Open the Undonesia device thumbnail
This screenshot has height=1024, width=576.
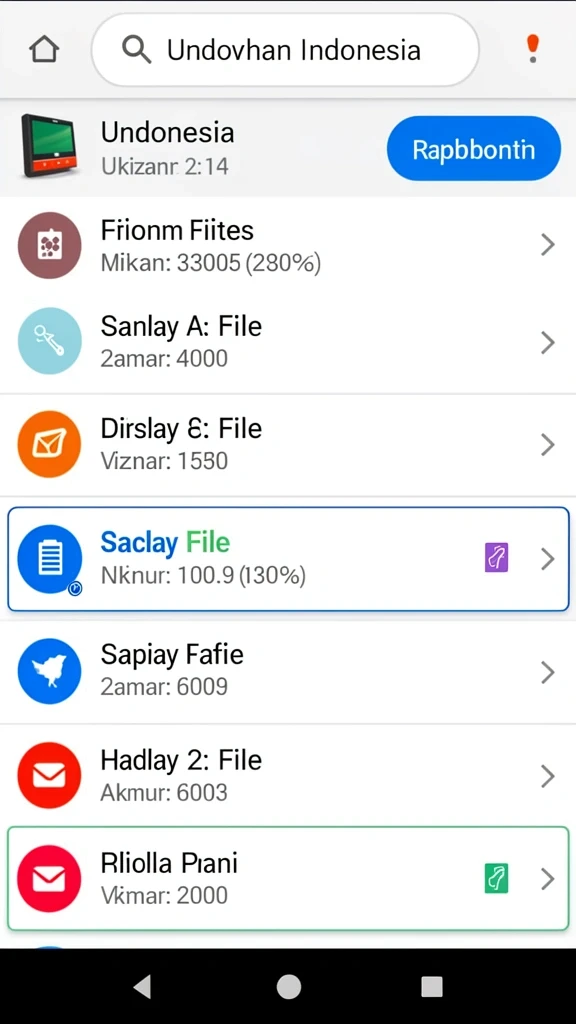[48, 146]
